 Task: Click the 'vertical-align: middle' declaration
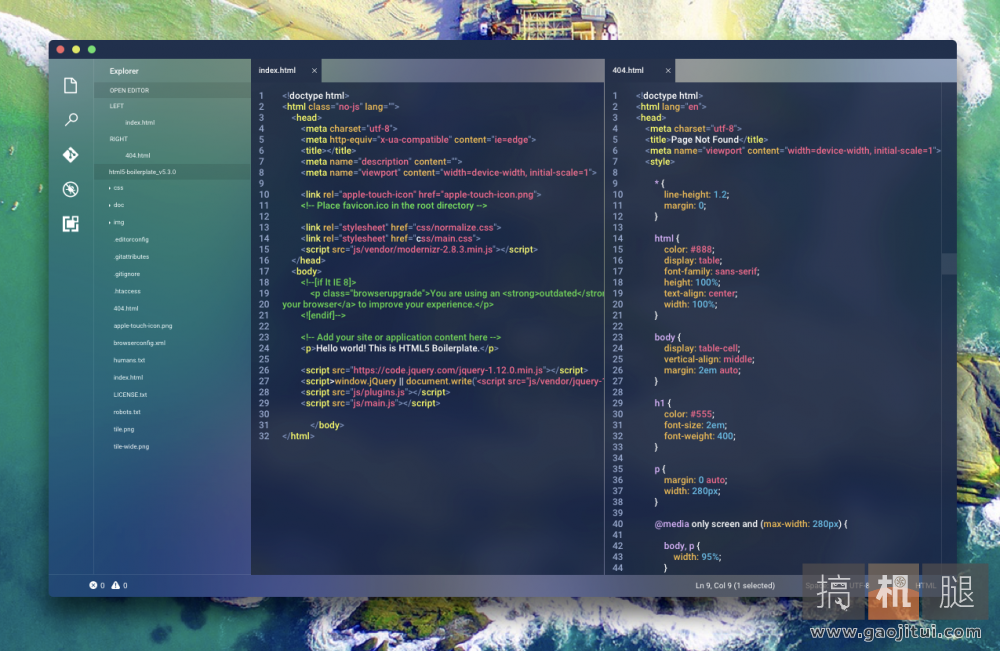709,360
